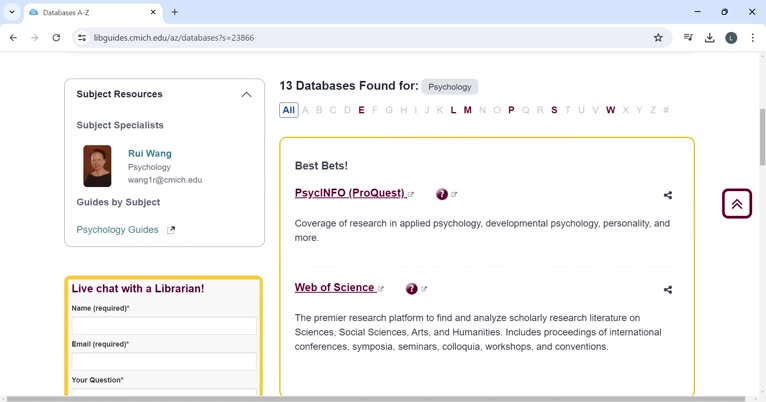Click the 'Best Bets!' heading
766x402 pixels.
click(321, 166)
